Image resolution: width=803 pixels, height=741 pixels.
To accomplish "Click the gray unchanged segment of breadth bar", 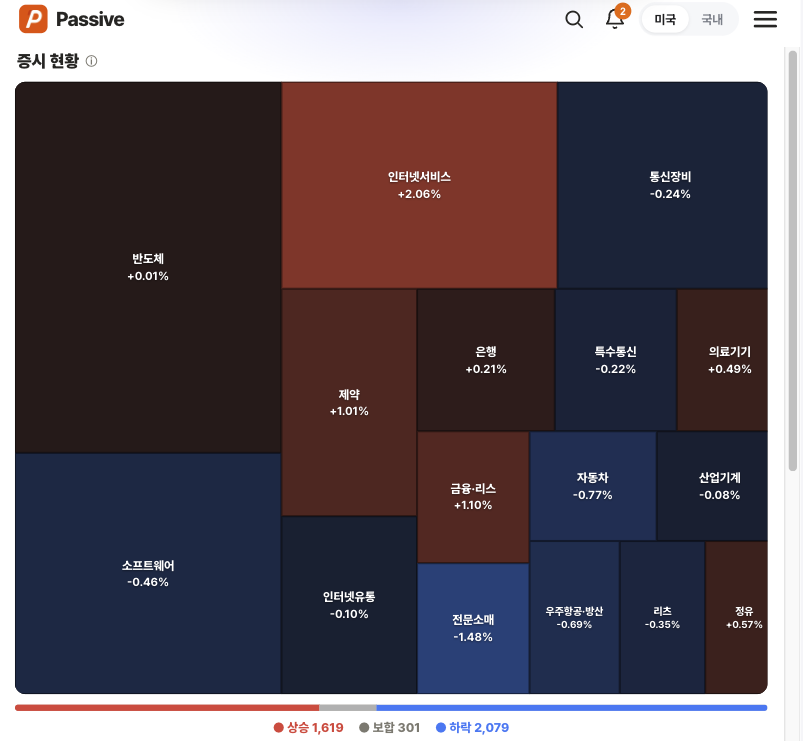I will point(348,708).
